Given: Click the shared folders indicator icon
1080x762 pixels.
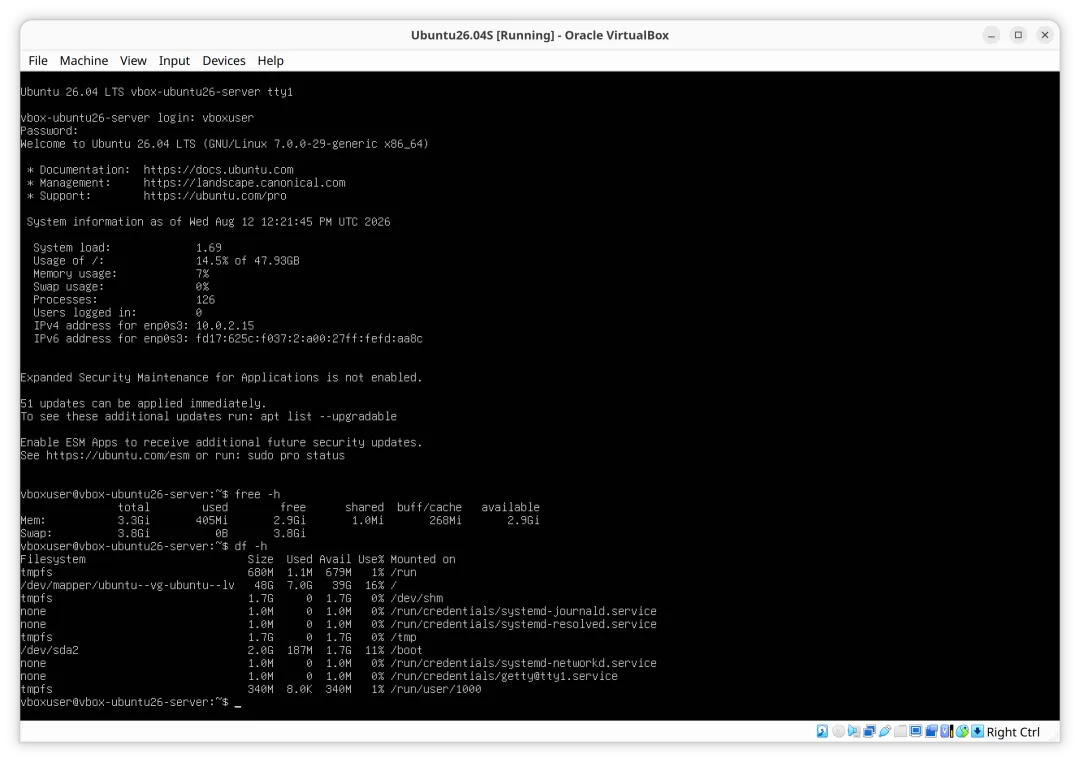Looking at the screenshot, I should (900, 731).
